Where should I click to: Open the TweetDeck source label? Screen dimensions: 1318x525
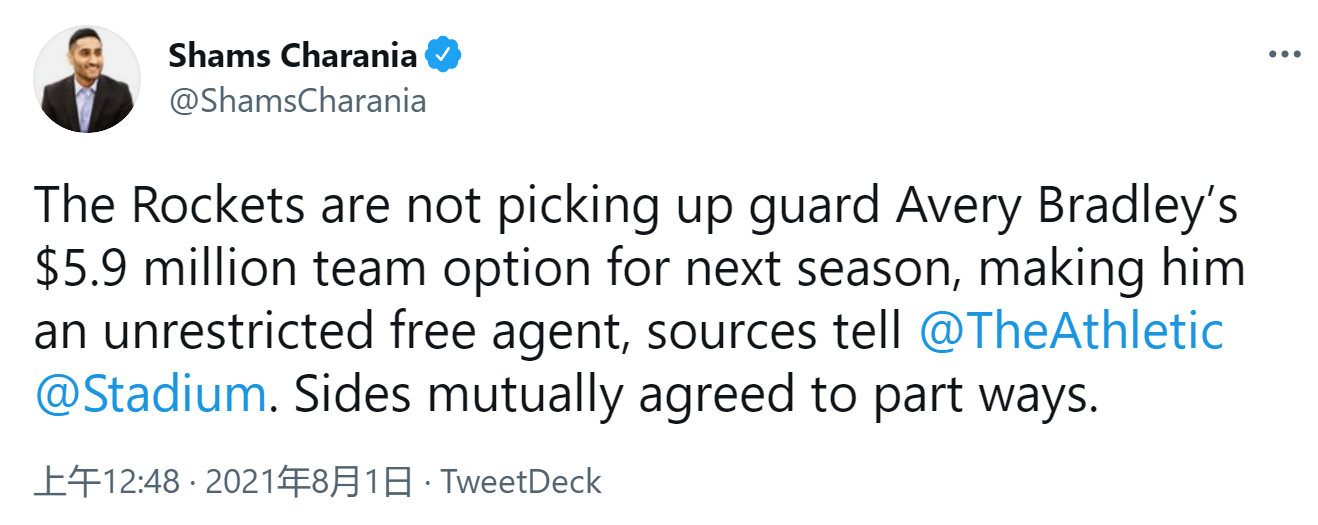pos(521,483)
